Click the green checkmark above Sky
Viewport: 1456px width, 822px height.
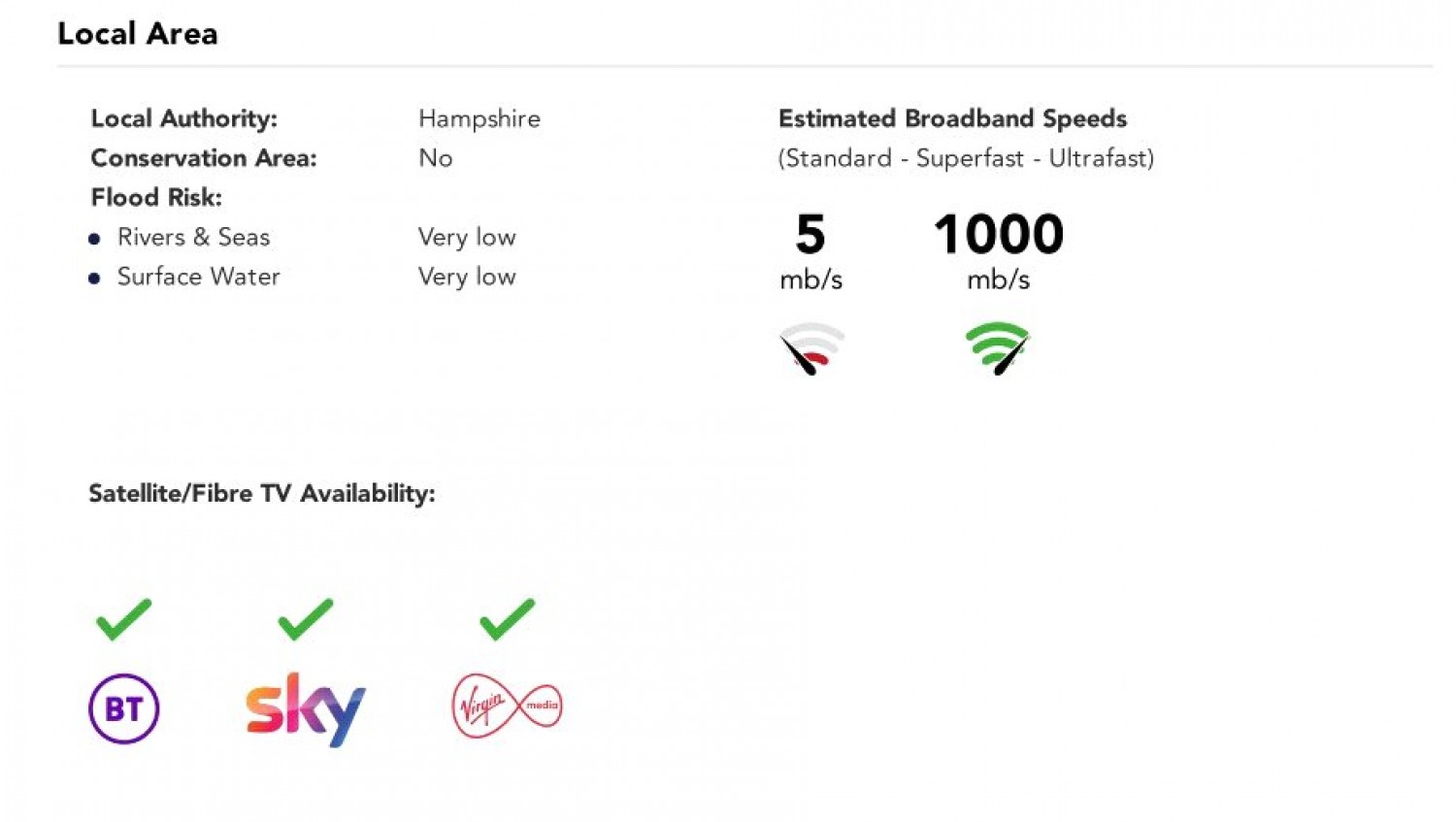coord(306,619)
